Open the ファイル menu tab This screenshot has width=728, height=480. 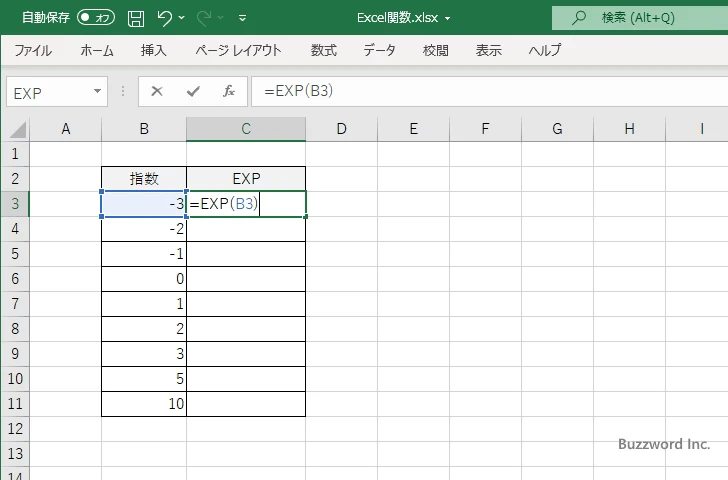point(33,50)
